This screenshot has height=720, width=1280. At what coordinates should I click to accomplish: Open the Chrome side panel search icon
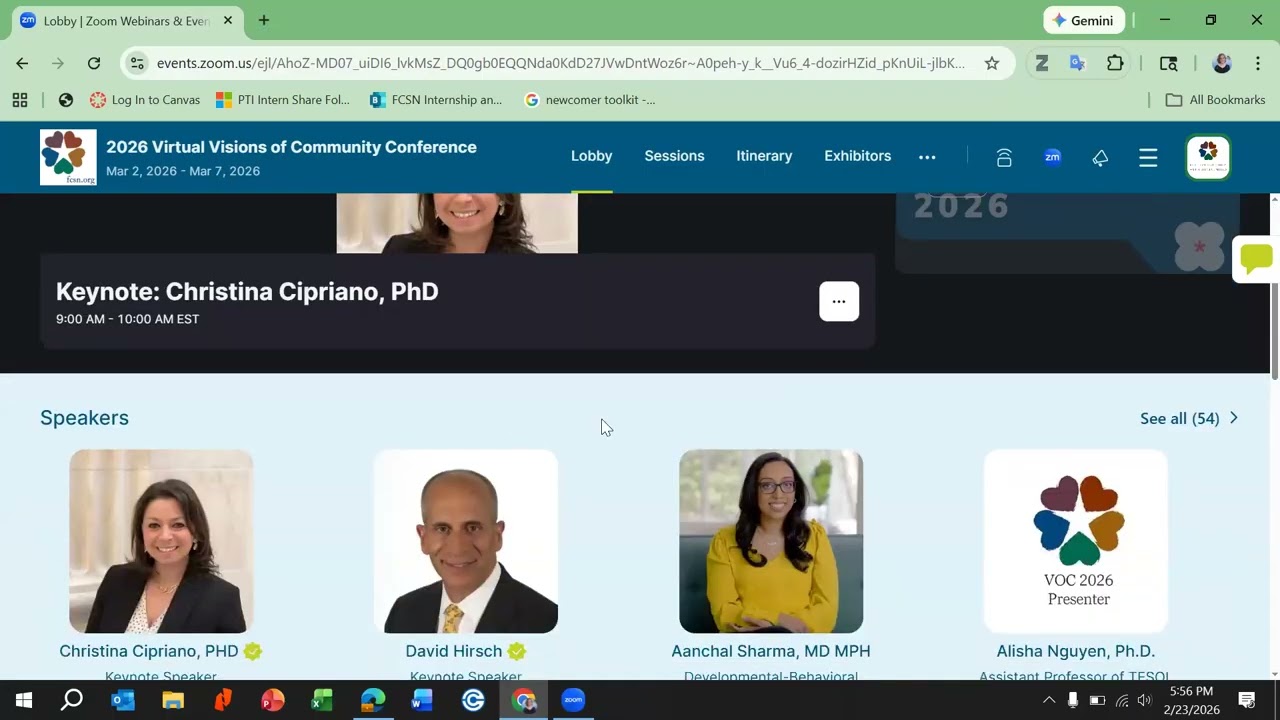pos(1168,63)
